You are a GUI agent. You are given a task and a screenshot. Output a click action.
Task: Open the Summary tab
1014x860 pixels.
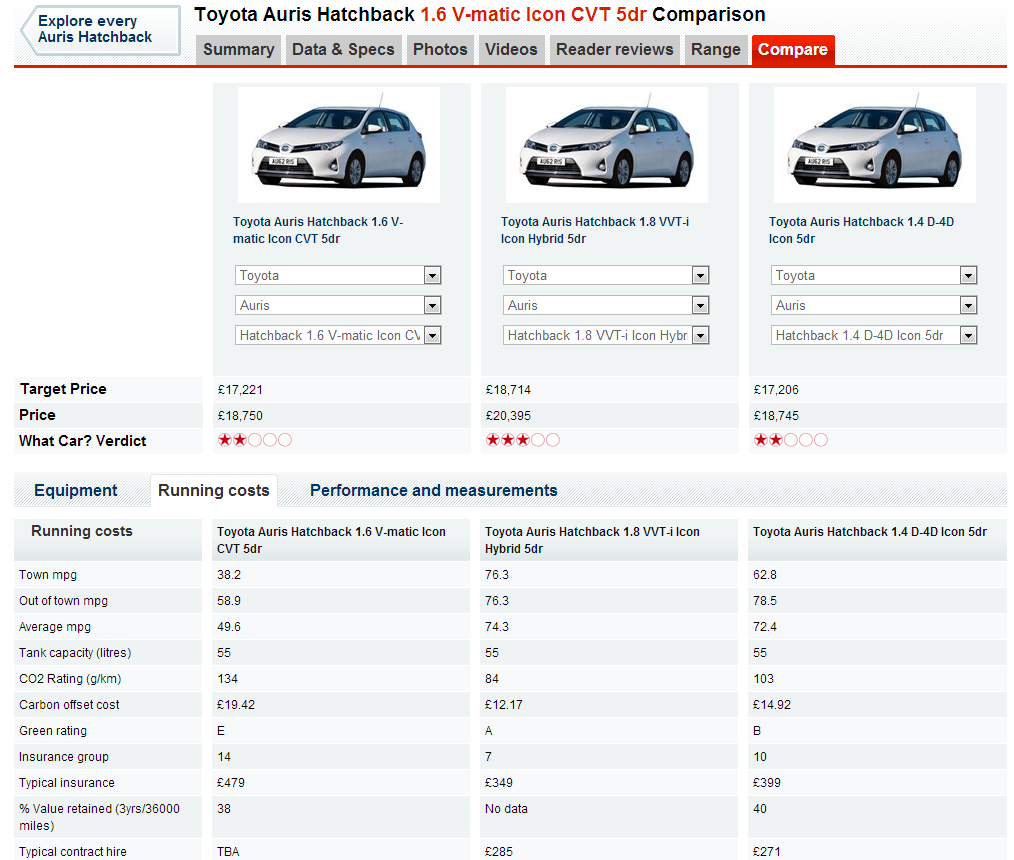point(238,50)
